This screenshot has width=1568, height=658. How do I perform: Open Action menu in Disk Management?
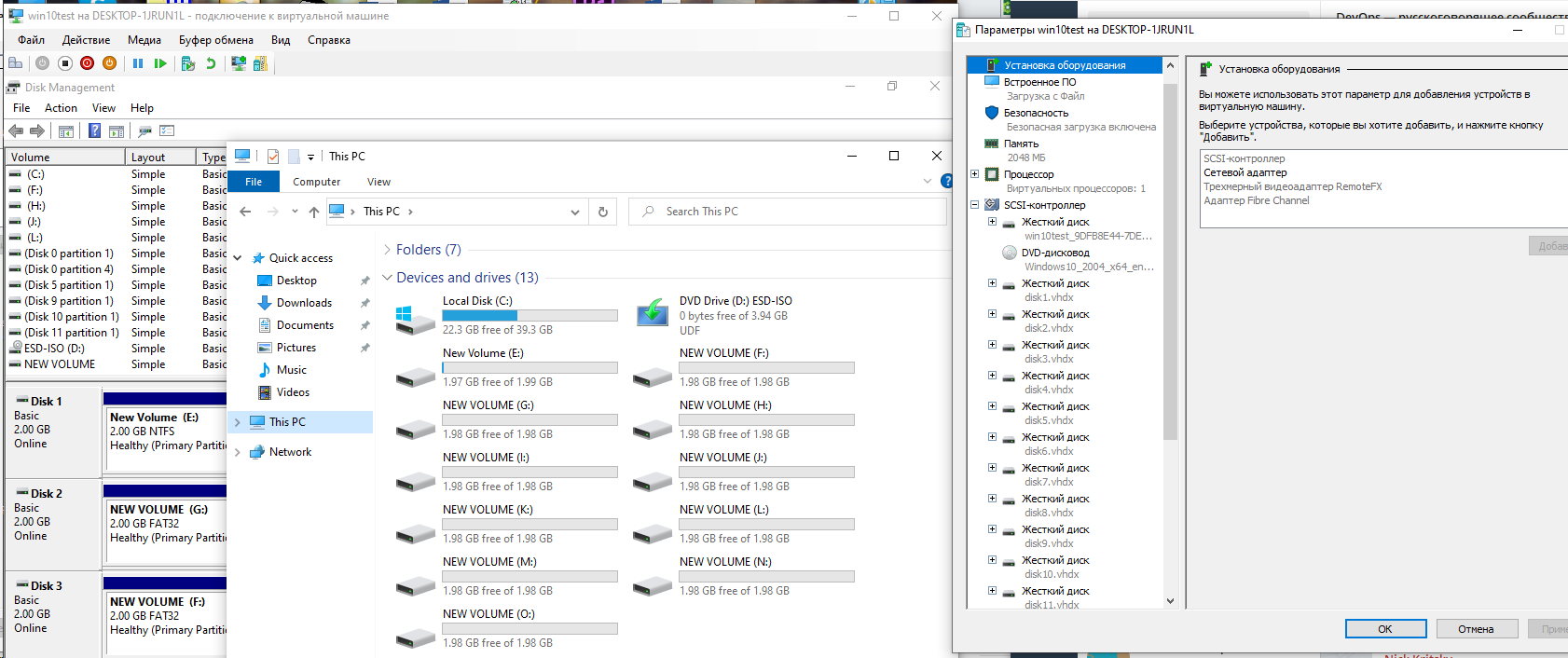(x=61, y=108)
